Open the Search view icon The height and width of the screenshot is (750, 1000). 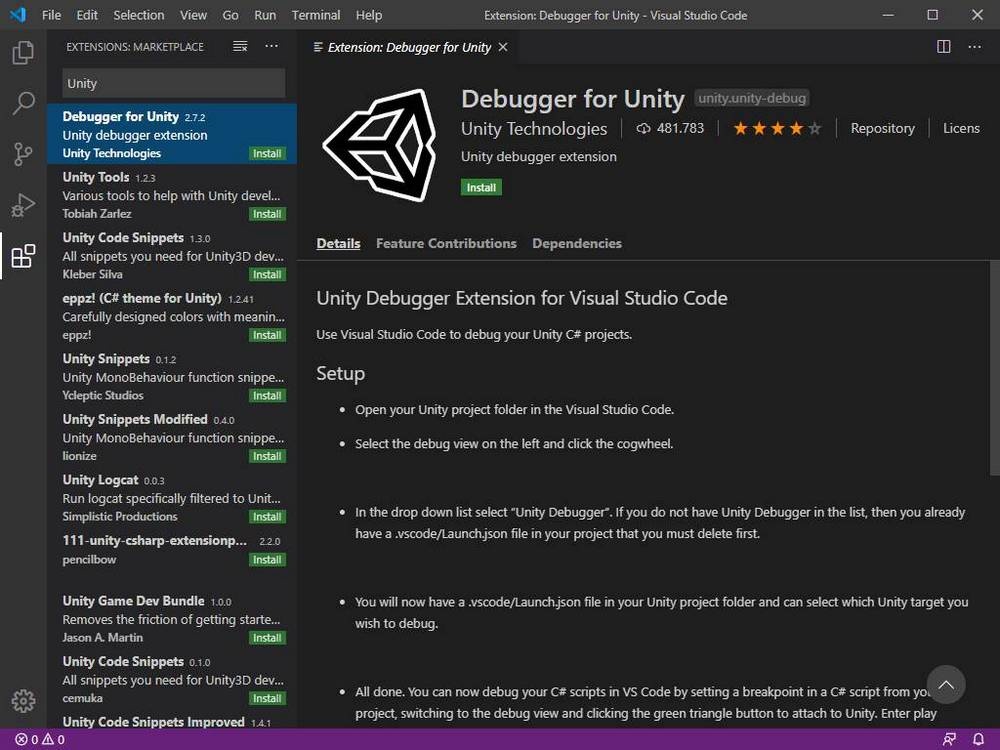click(x=23, y=103)
